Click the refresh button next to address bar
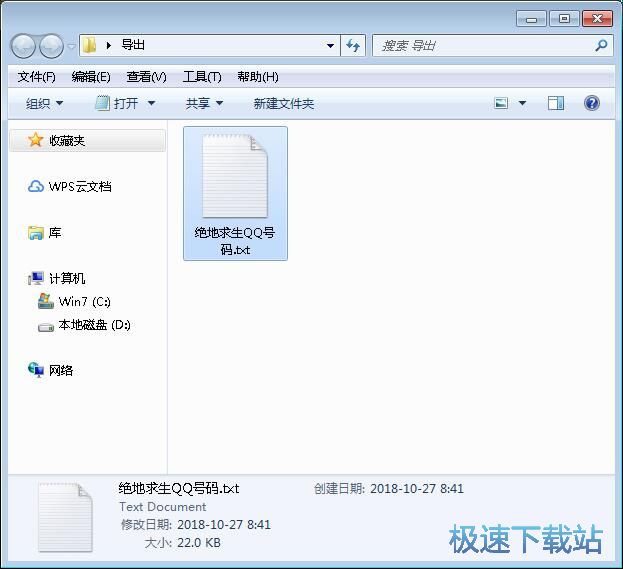 (x=353, y=46)
